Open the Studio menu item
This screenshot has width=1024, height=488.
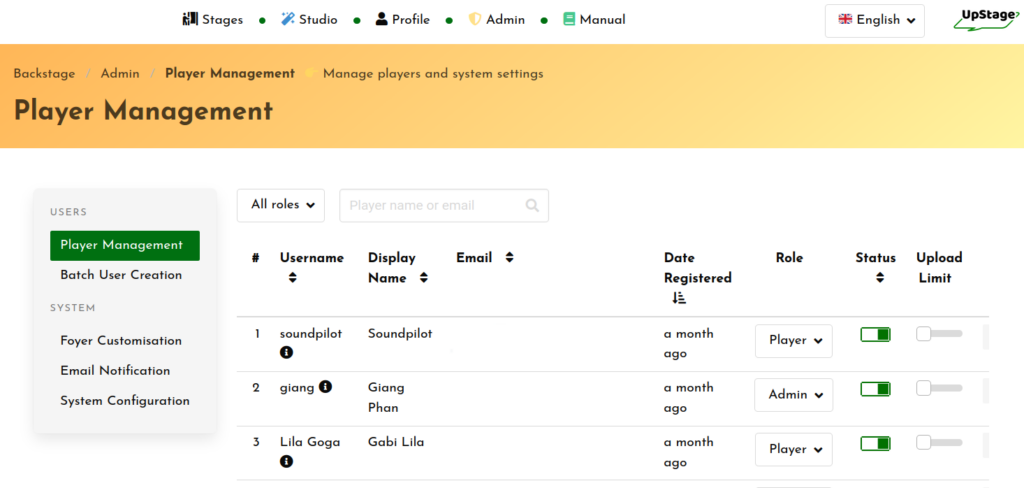pos(310,20)
